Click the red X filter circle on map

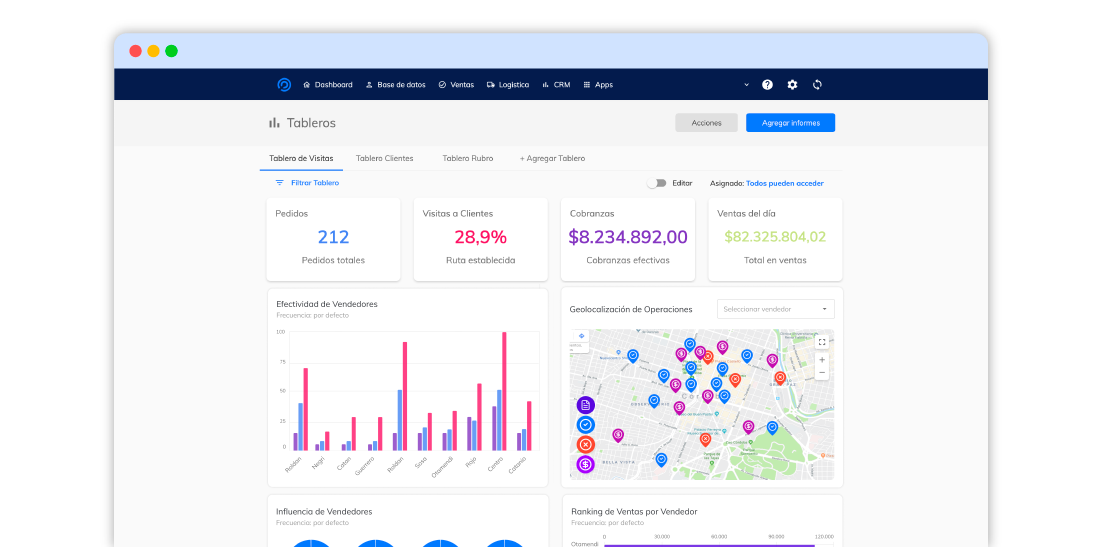point(586,445)
